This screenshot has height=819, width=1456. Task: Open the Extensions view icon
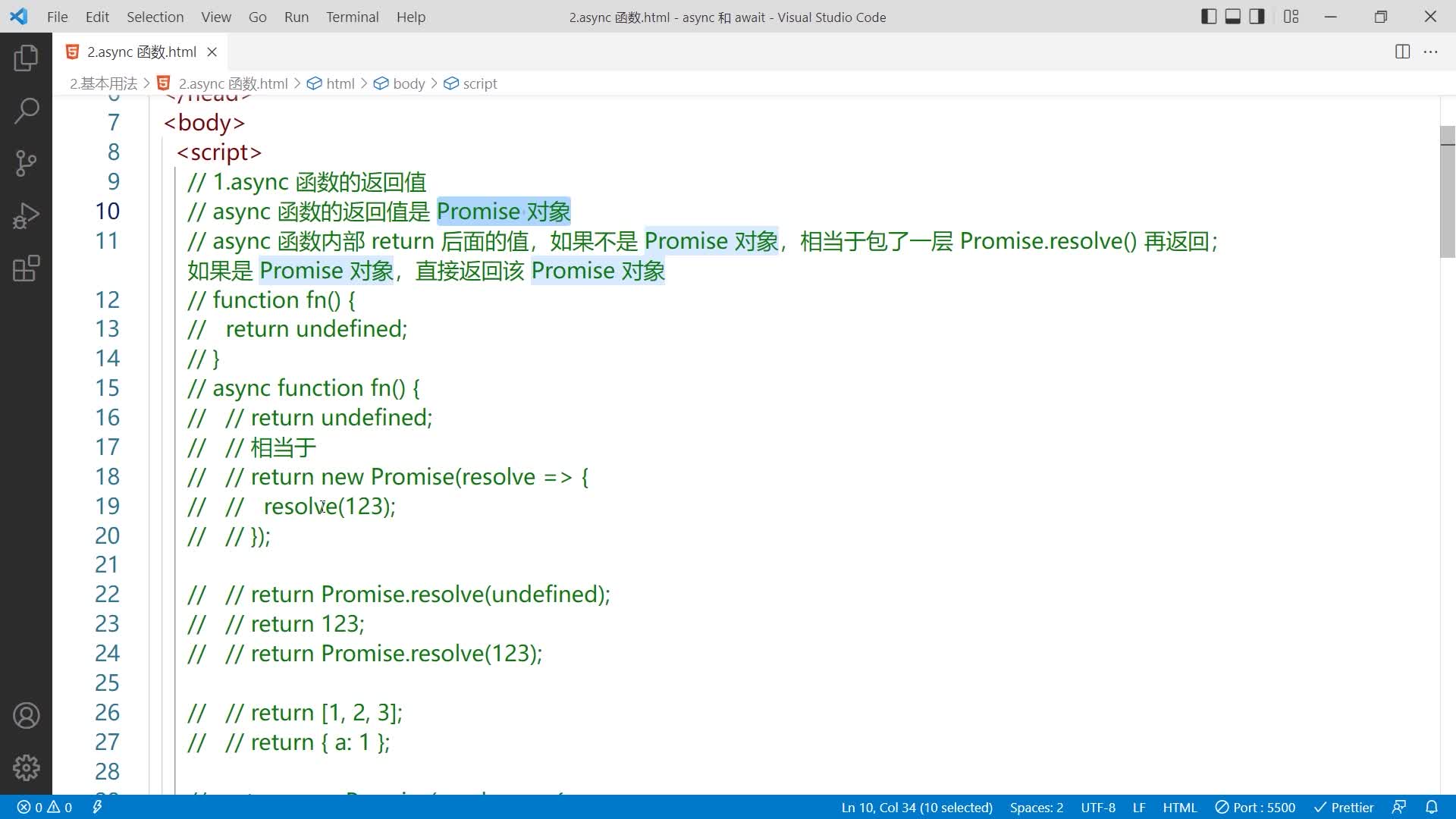(x=26, y=268)
